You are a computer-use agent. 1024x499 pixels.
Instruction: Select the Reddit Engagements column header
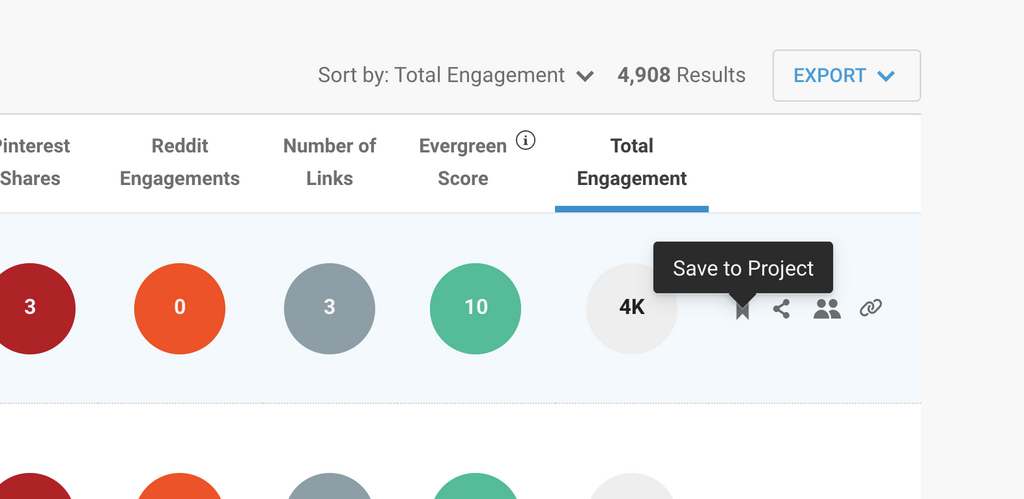(180, 162)
